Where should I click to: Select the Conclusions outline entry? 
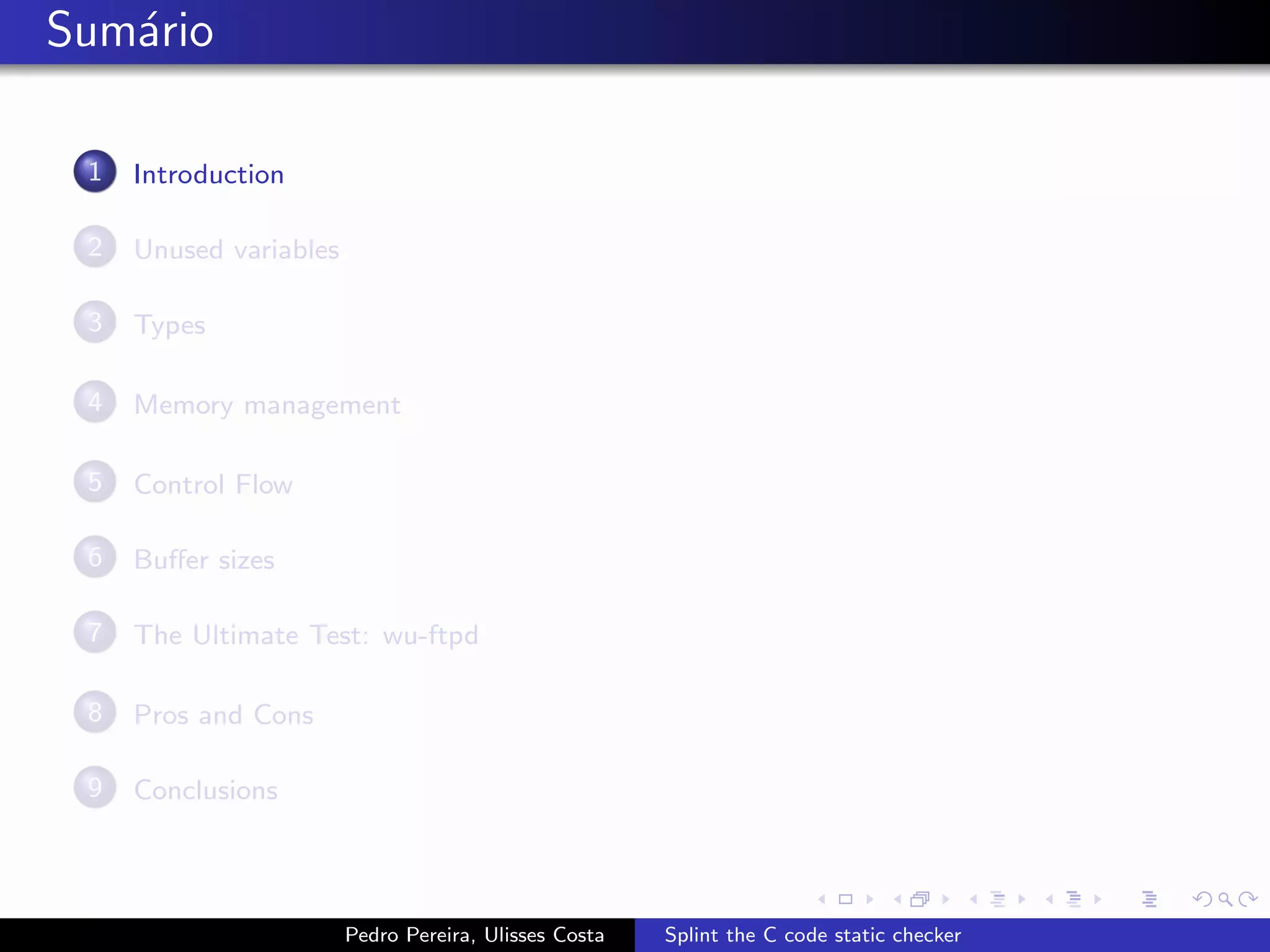point(206,790)
